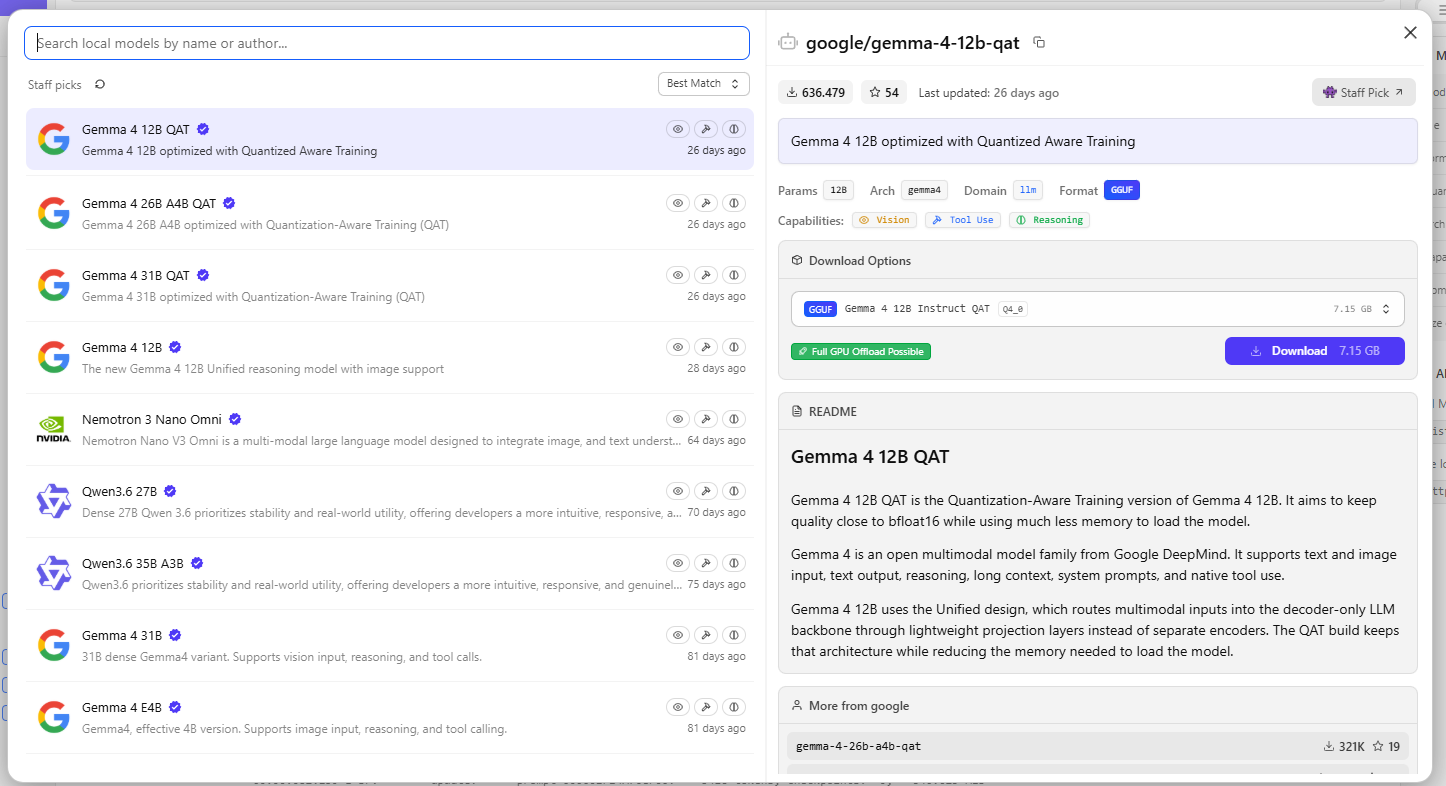Open the Staff Pick link button
The image size is (1446, 786).
[1364, 92]
